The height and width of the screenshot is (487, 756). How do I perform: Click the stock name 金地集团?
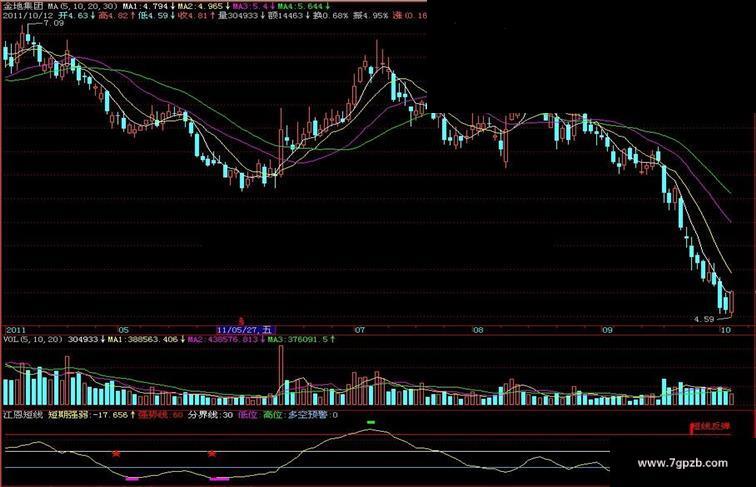[23, 6]
